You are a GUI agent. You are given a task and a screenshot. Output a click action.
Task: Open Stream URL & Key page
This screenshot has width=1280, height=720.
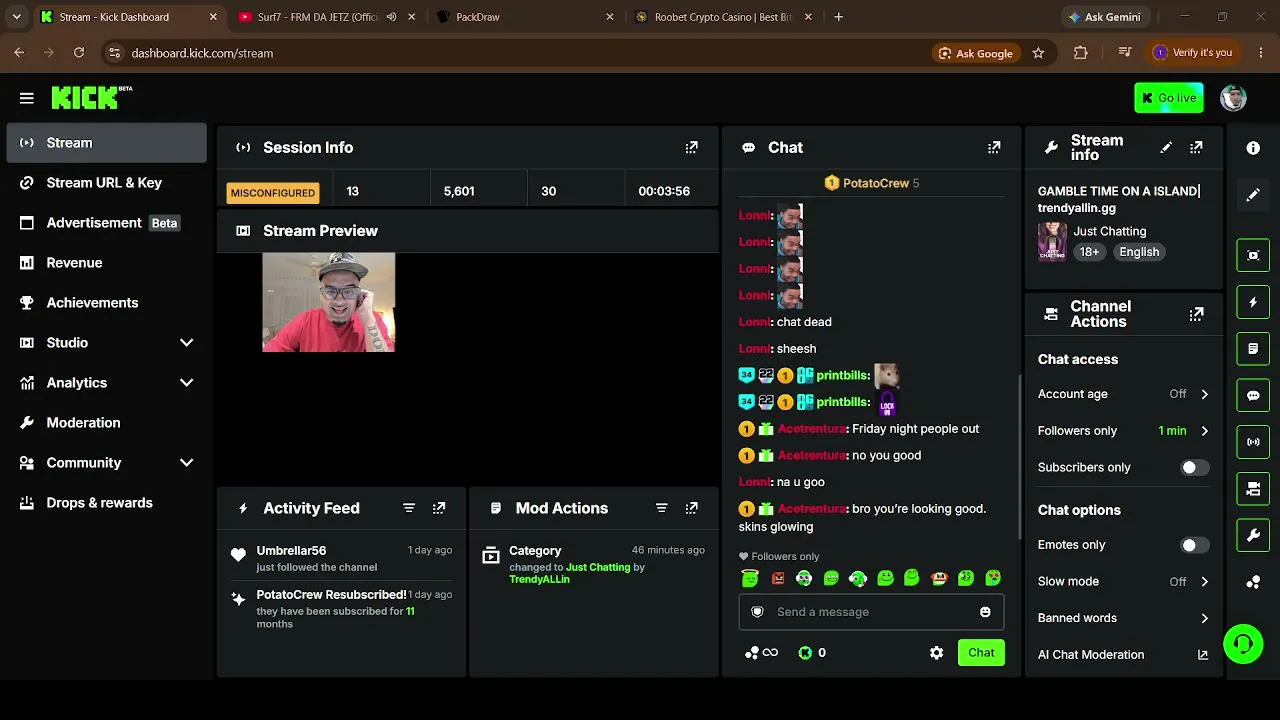pos(106,183)
